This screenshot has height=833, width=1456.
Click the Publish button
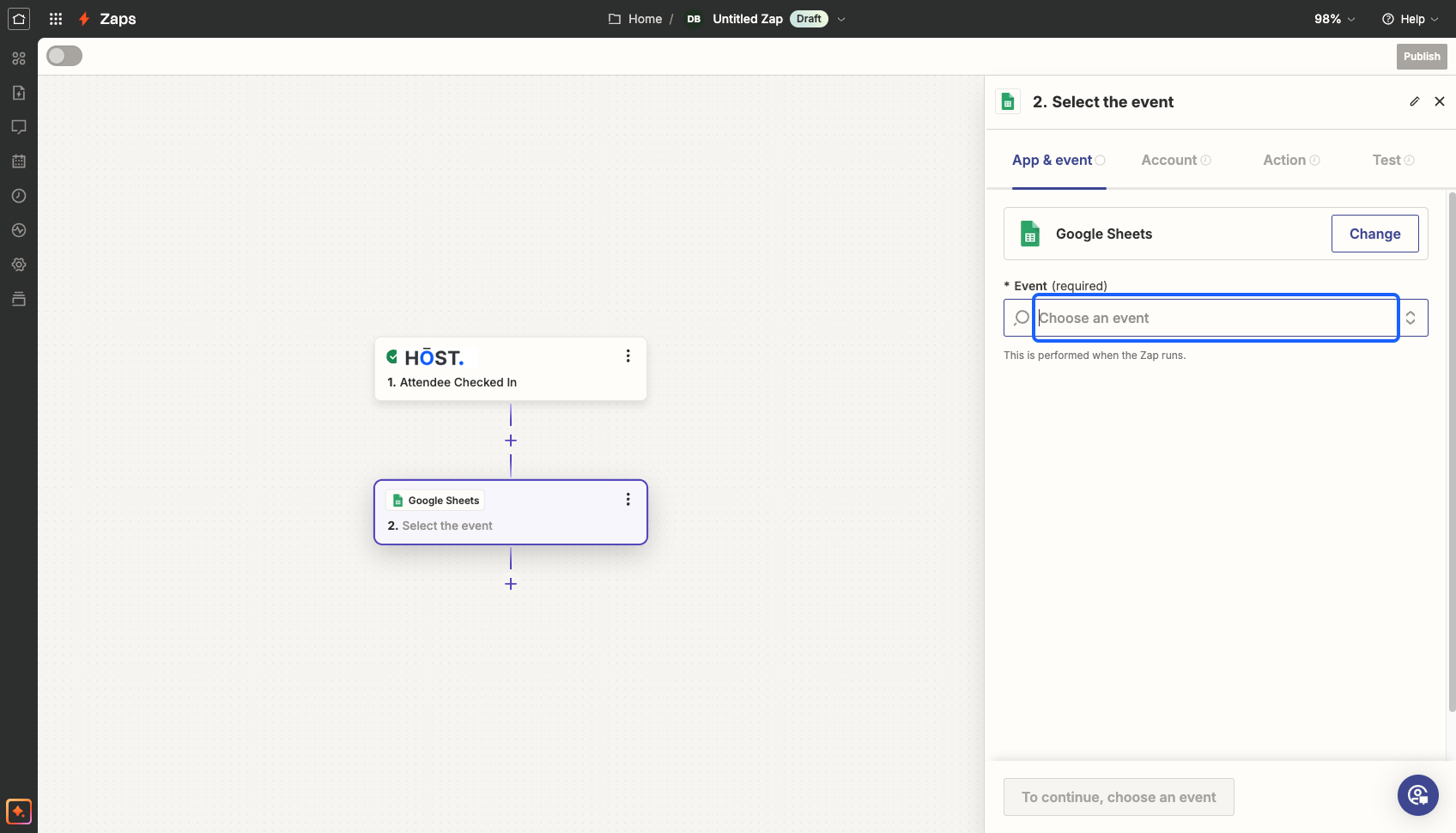click(1422, 57)
